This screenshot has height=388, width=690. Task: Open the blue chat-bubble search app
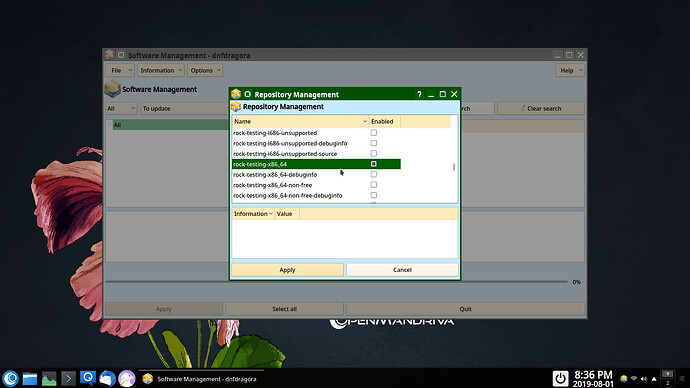88,378
